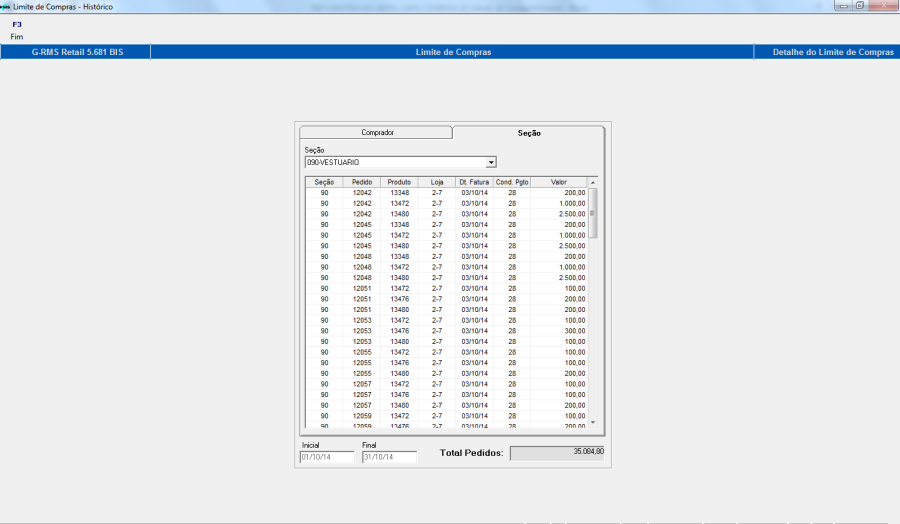Click the Cond. Pgto column header

click(512, 182)
